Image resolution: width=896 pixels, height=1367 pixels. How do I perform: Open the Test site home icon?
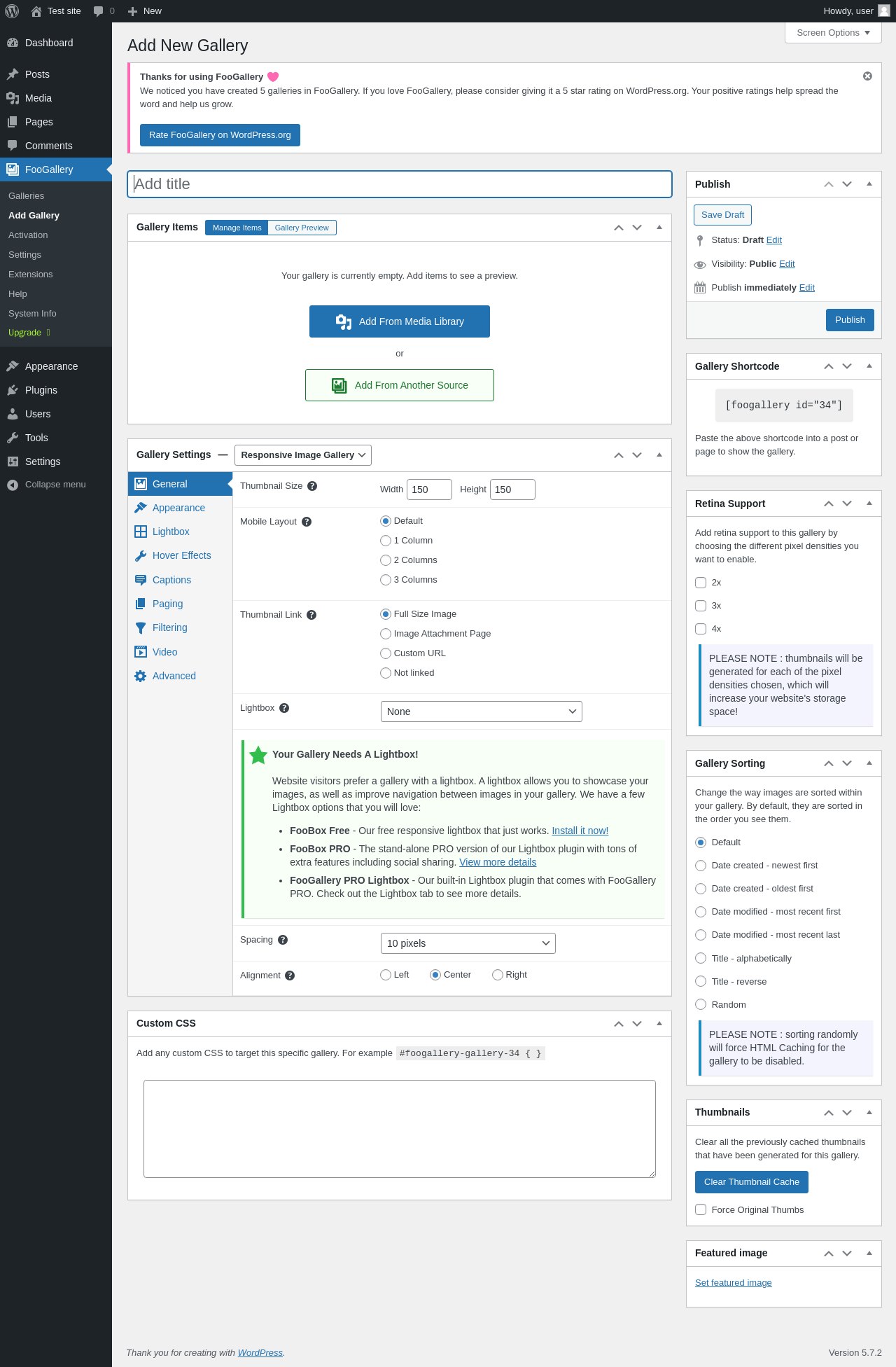click(36, 11)
